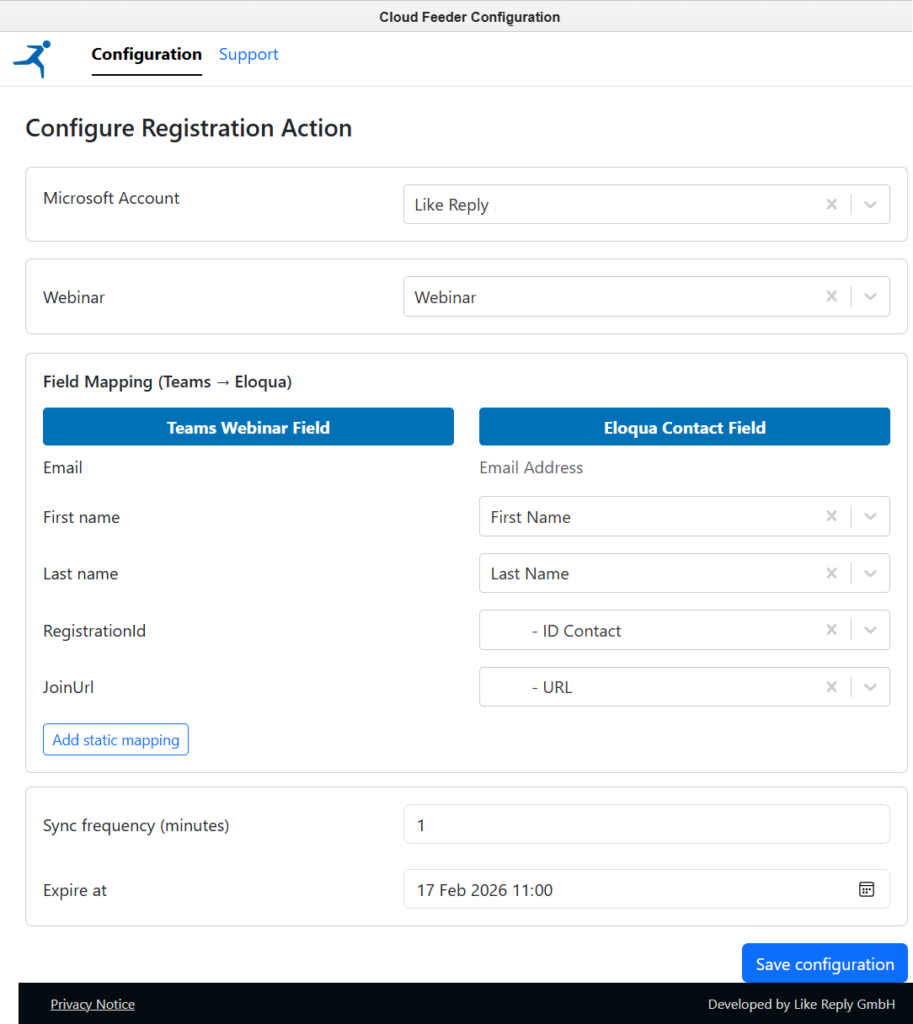
Task: Open the Privacy Notice link
Action: [x=92, y=1004]
